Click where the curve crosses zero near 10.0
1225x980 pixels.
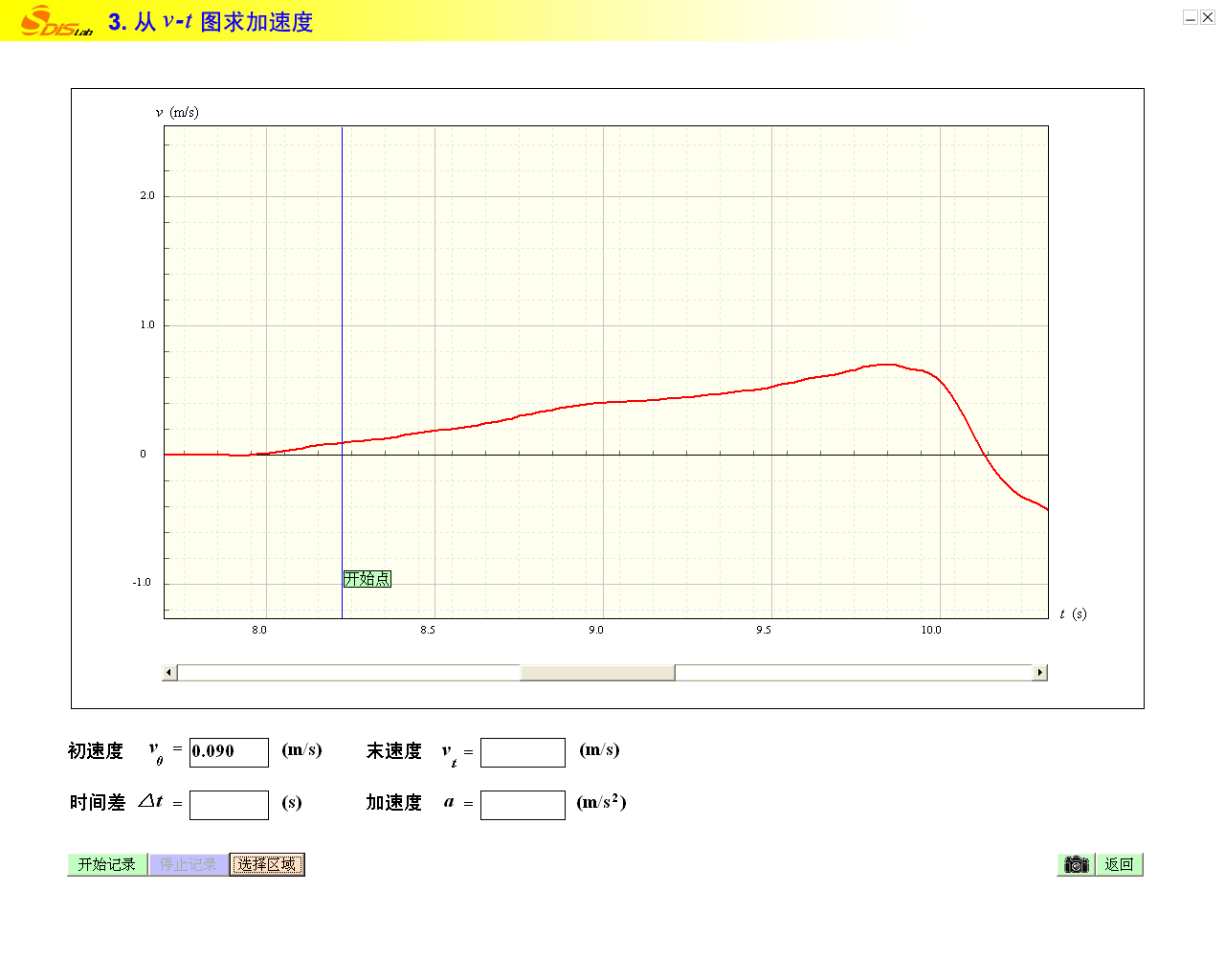pos(986,455)
